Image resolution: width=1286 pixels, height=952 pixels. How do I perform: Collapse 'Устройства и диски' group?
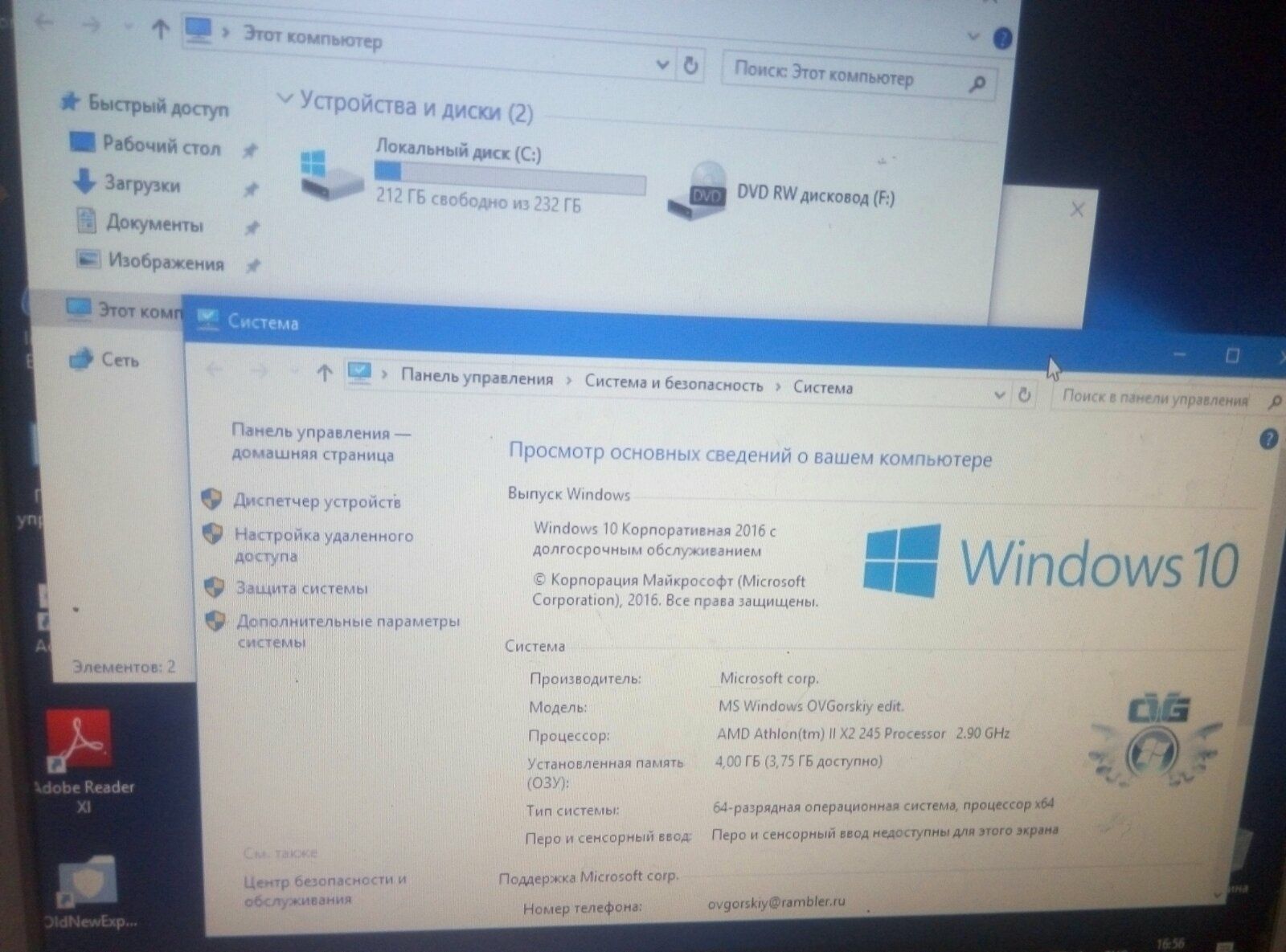pos(284,99)
